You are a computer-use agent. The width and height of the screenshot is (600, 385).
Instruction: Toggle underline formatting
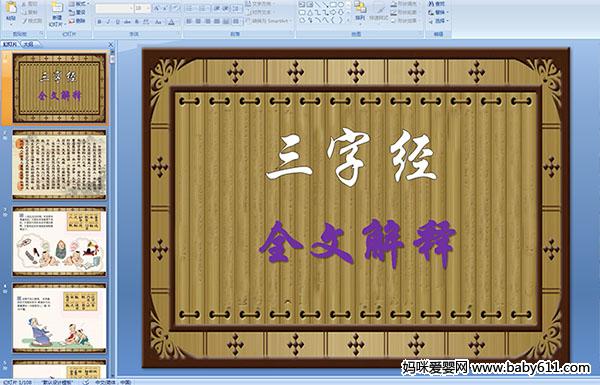pos(118,22)
